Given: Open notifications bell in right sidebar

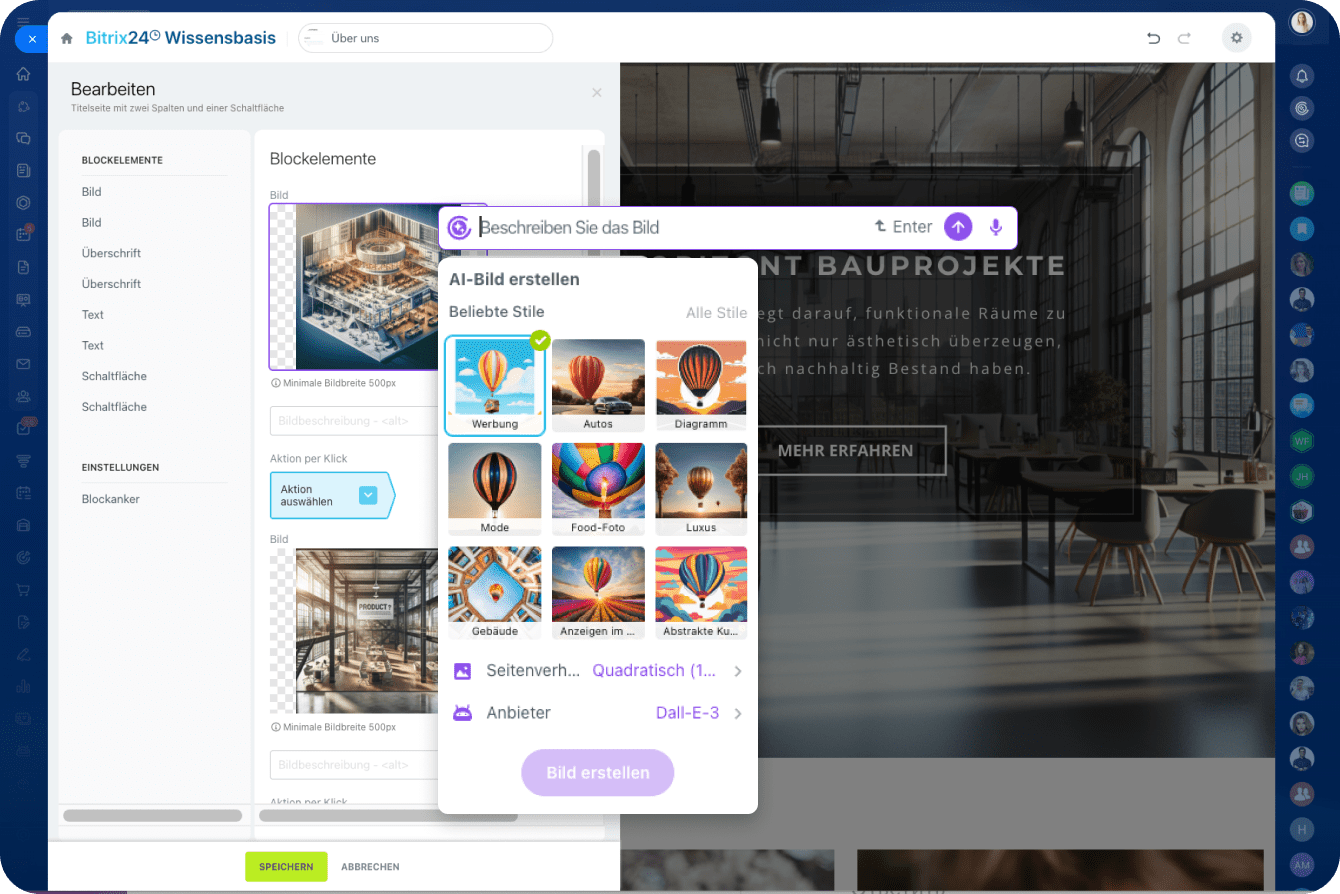Looking at the screenshot, I should [1301, 76].
